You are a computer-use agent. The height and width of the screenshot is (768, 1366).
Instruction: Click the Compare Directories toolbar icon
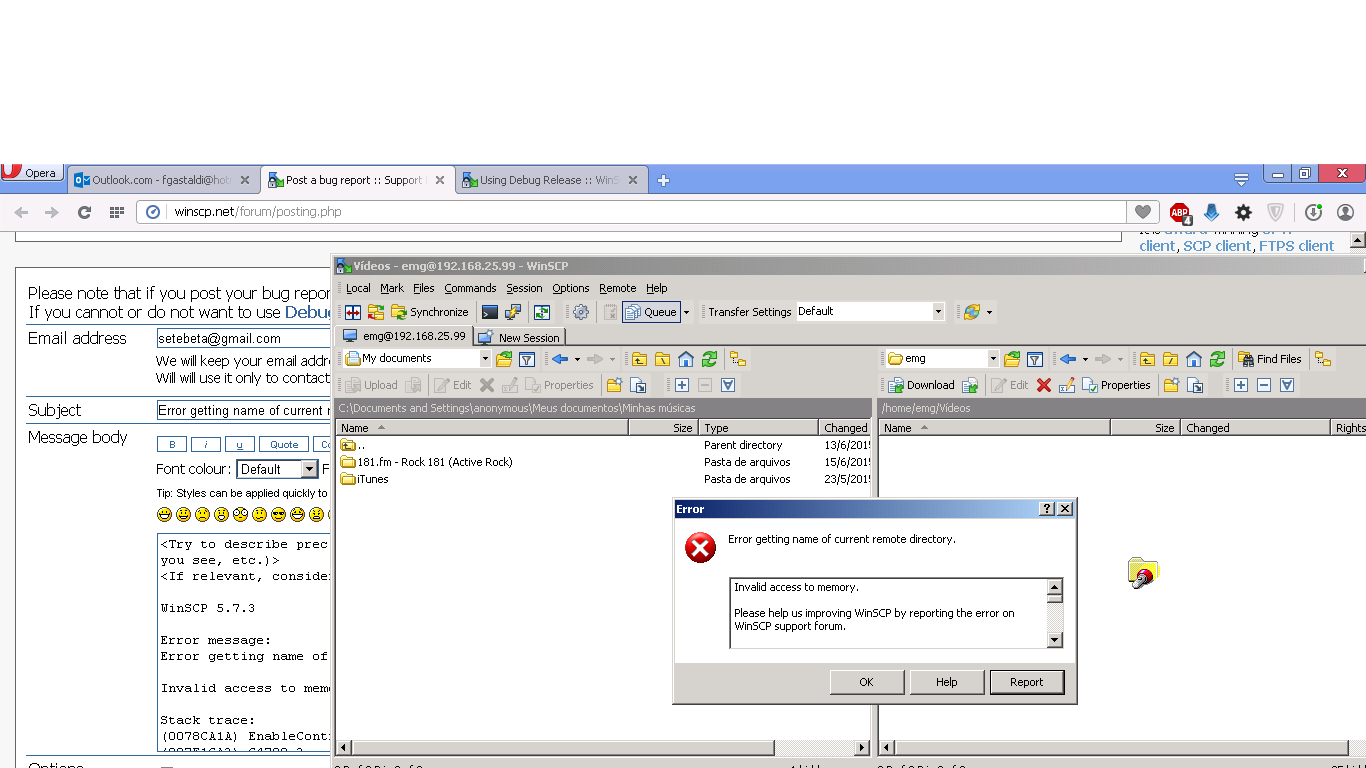coord(353,312)
